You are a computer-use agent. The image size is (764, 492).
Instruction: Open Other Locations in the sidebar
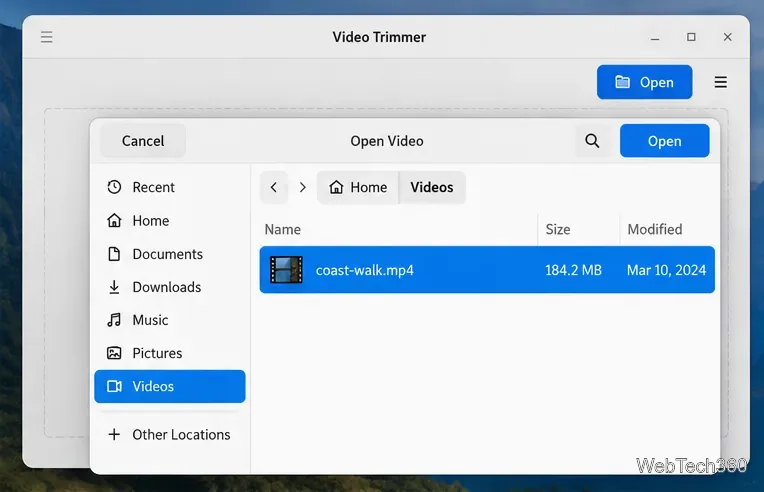(170, 435)
